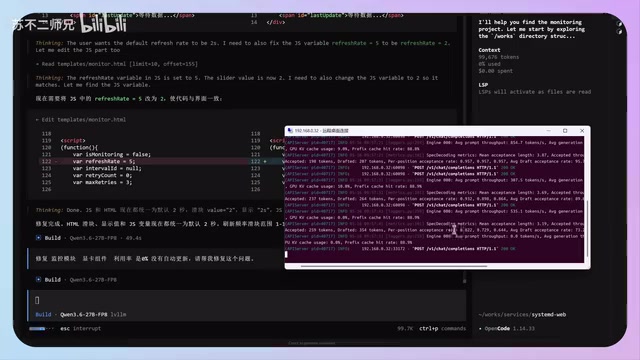Click the remote window horizontal scrollbar
This screenshot has height=360, width=640.
pyautogui.click(x=394, y=266)
